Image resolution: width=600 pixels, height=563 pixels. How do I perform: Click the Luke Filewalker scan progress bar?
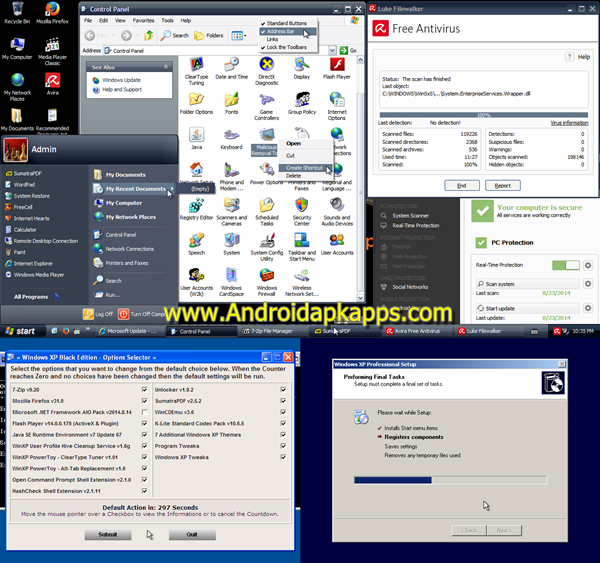tap(484, 115)
